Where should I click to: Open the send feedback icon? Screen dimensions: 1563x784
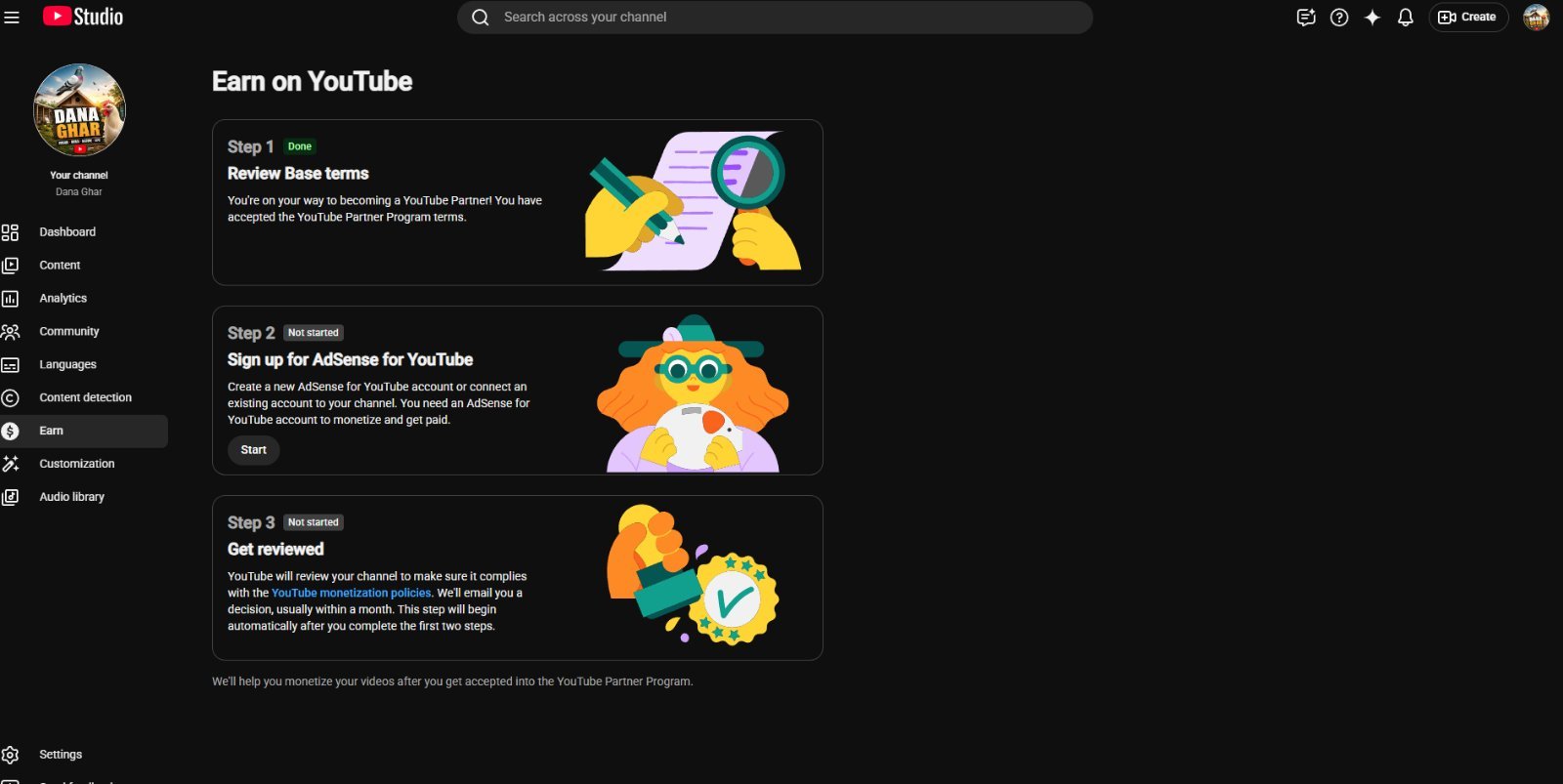(x=1306, y=18)
